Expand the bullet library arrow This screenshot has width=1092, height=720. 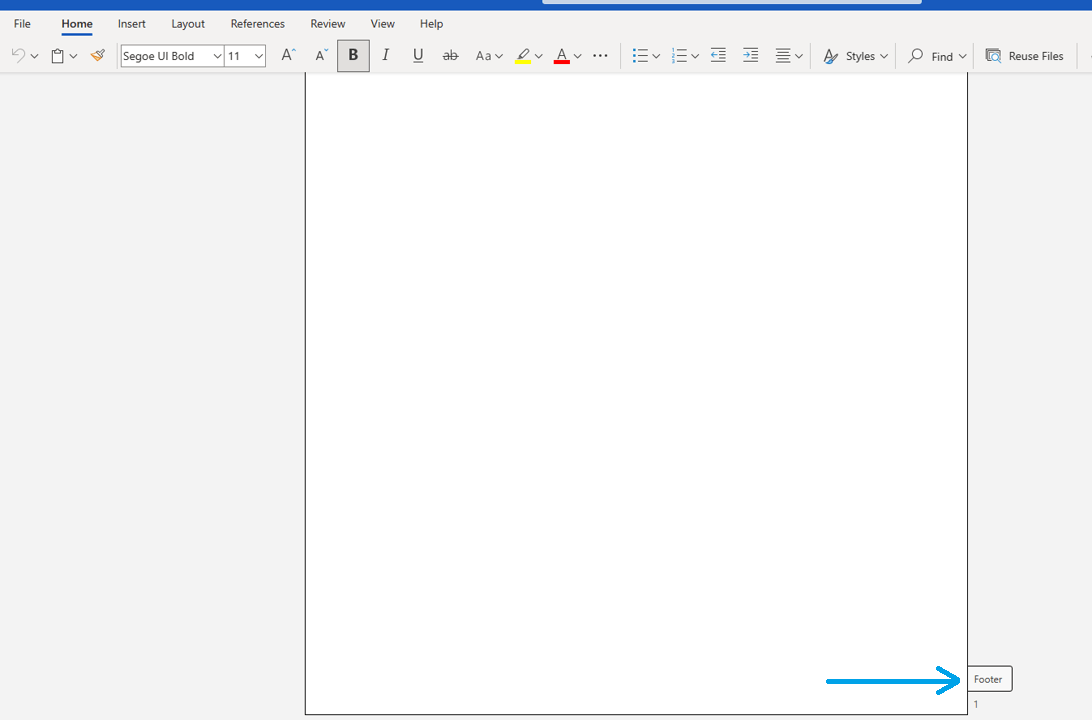coord(656,56)
